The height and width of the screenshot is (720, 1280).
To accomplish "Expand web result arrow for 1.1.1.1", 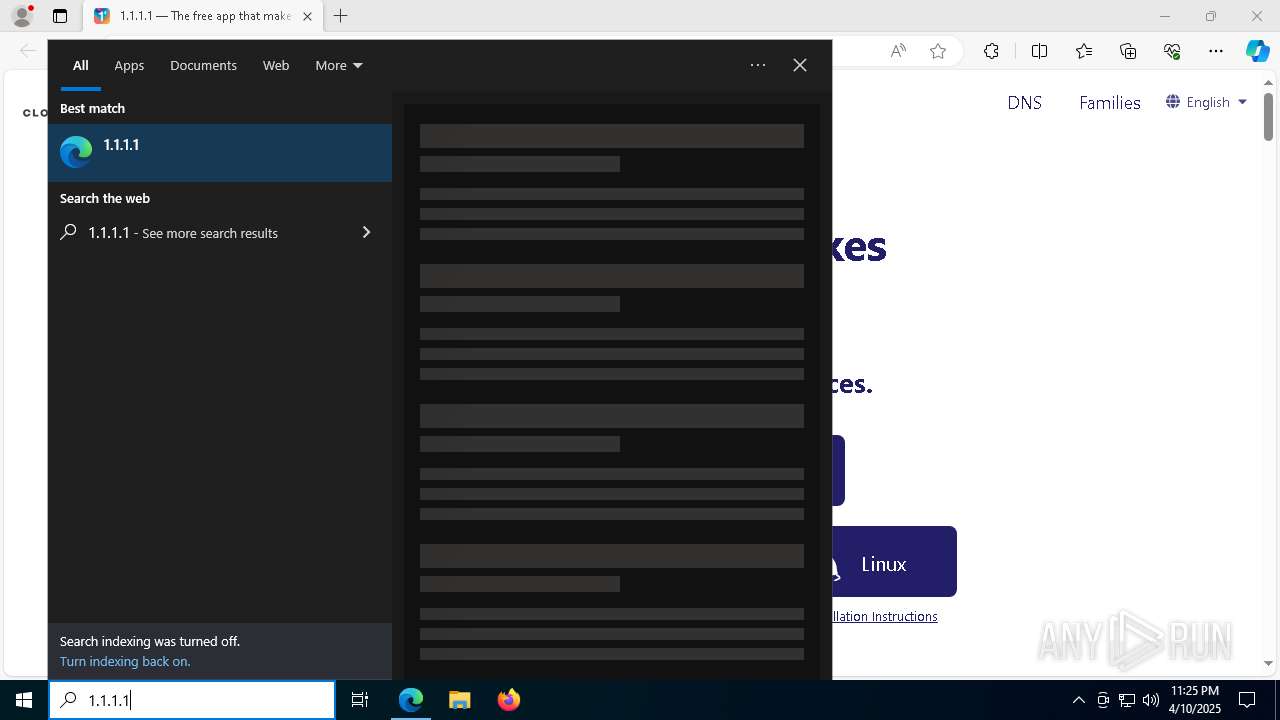I will click(x=366, y=232).
